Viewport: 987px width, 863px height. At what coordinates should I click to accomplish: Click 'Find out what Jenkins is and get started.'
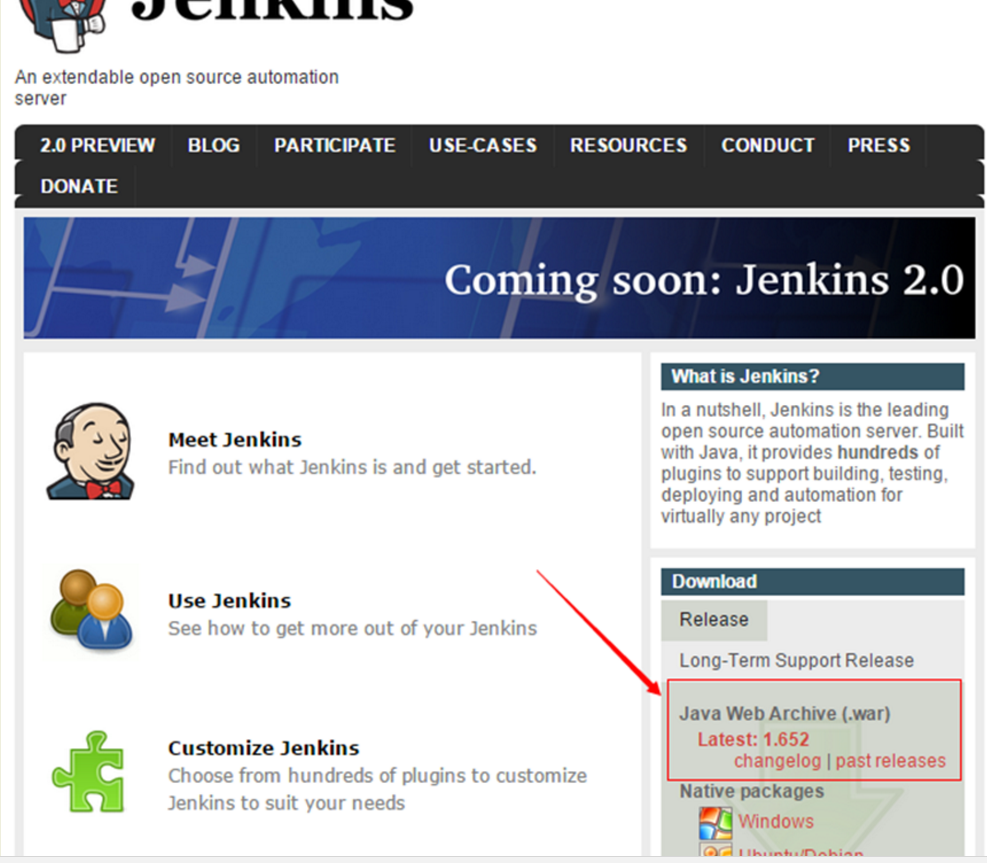(352, 467)
